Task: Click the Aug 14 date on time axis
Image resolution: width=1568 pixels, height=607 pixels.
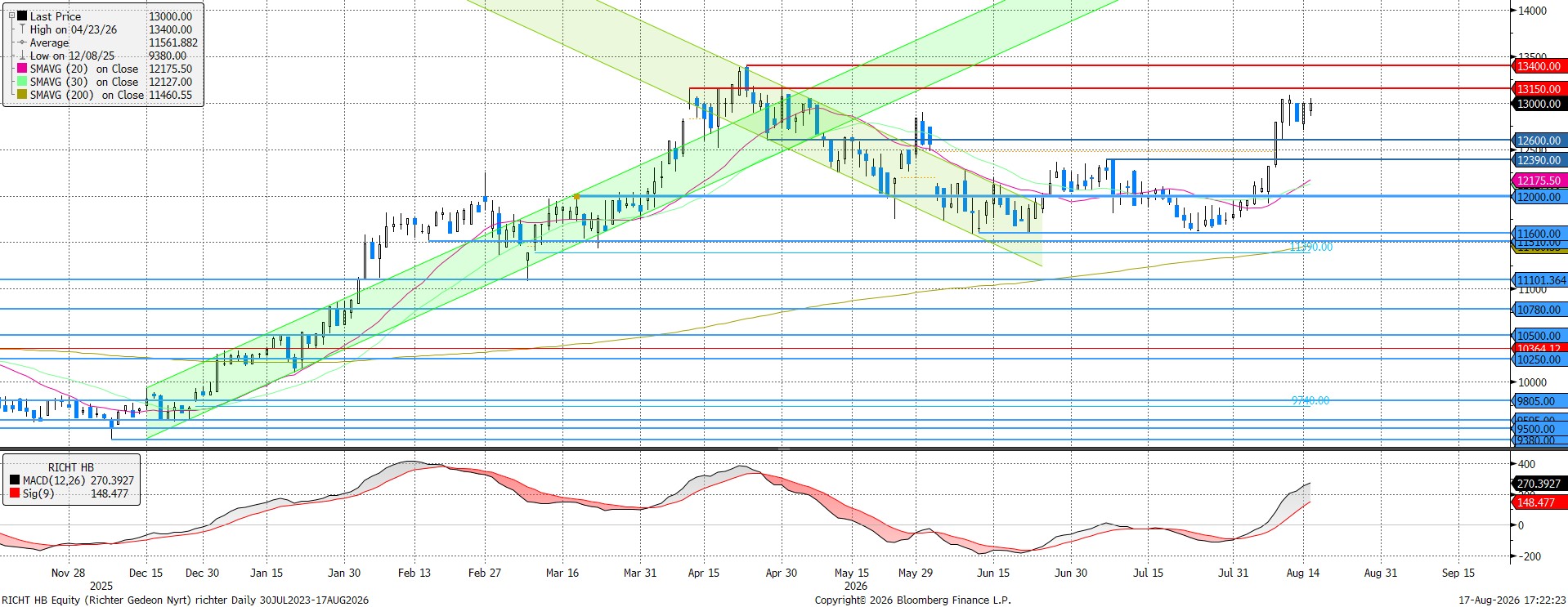Action: [1302, 573]
